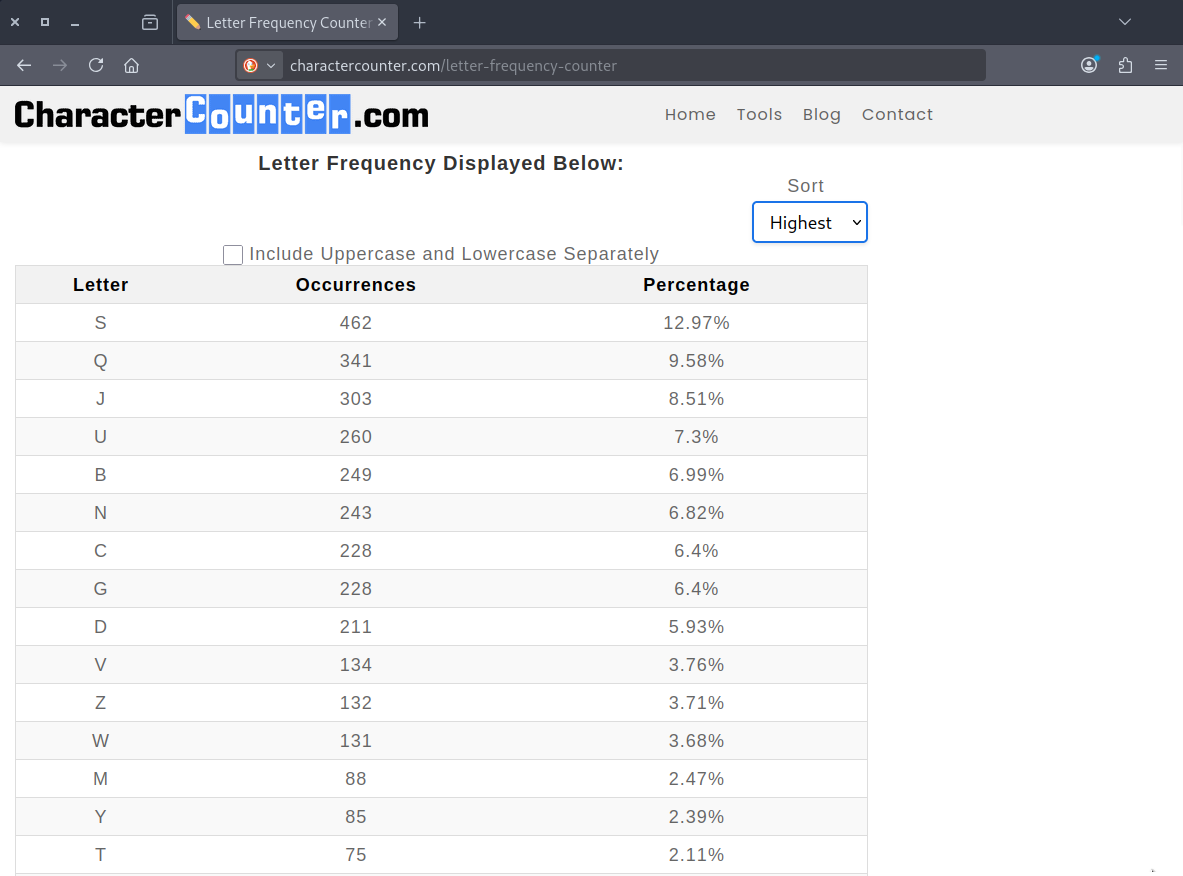Switch to Letter Frequency Counter tab
1183x876 pixels.
(278, 22)
